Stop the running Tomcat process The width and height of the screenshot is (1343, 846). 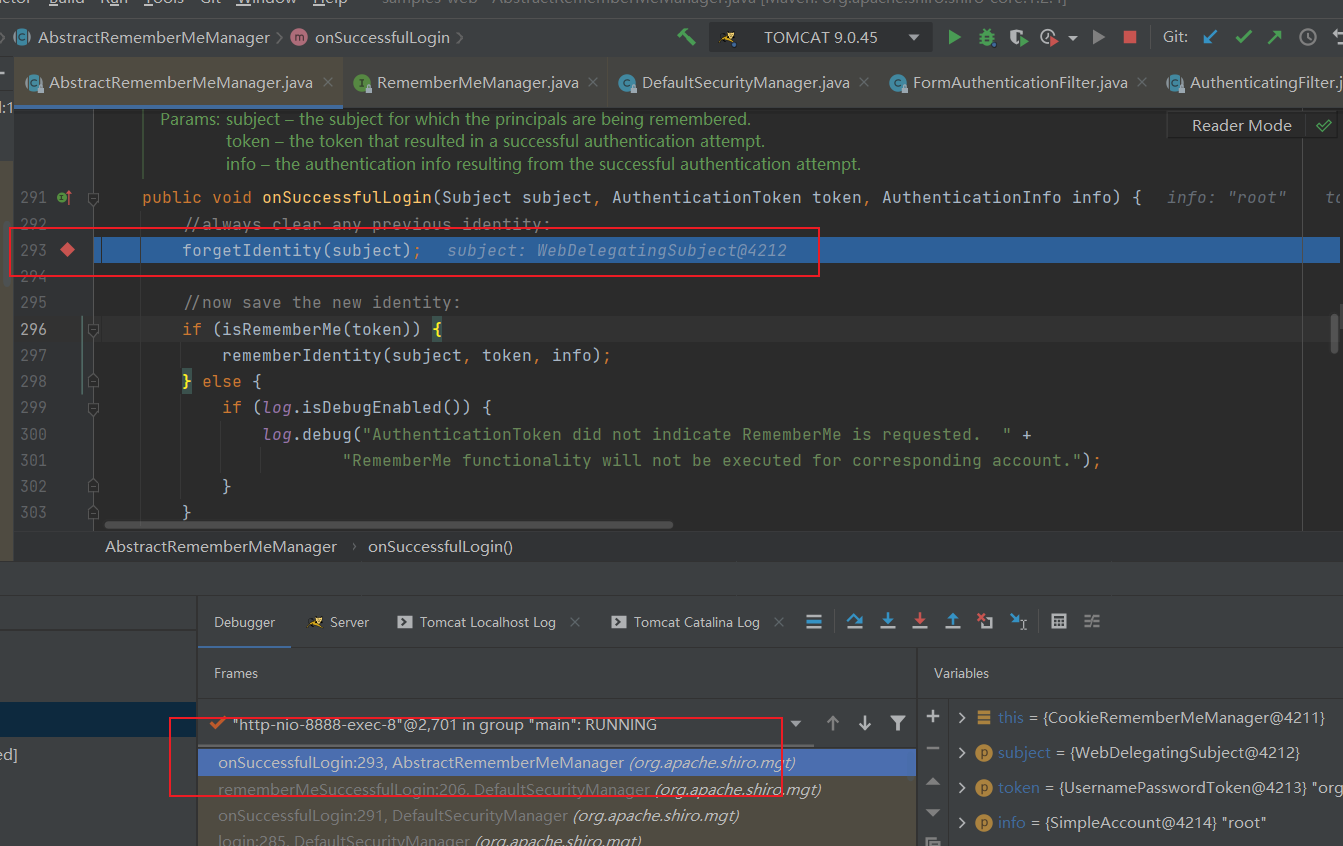1130,38
